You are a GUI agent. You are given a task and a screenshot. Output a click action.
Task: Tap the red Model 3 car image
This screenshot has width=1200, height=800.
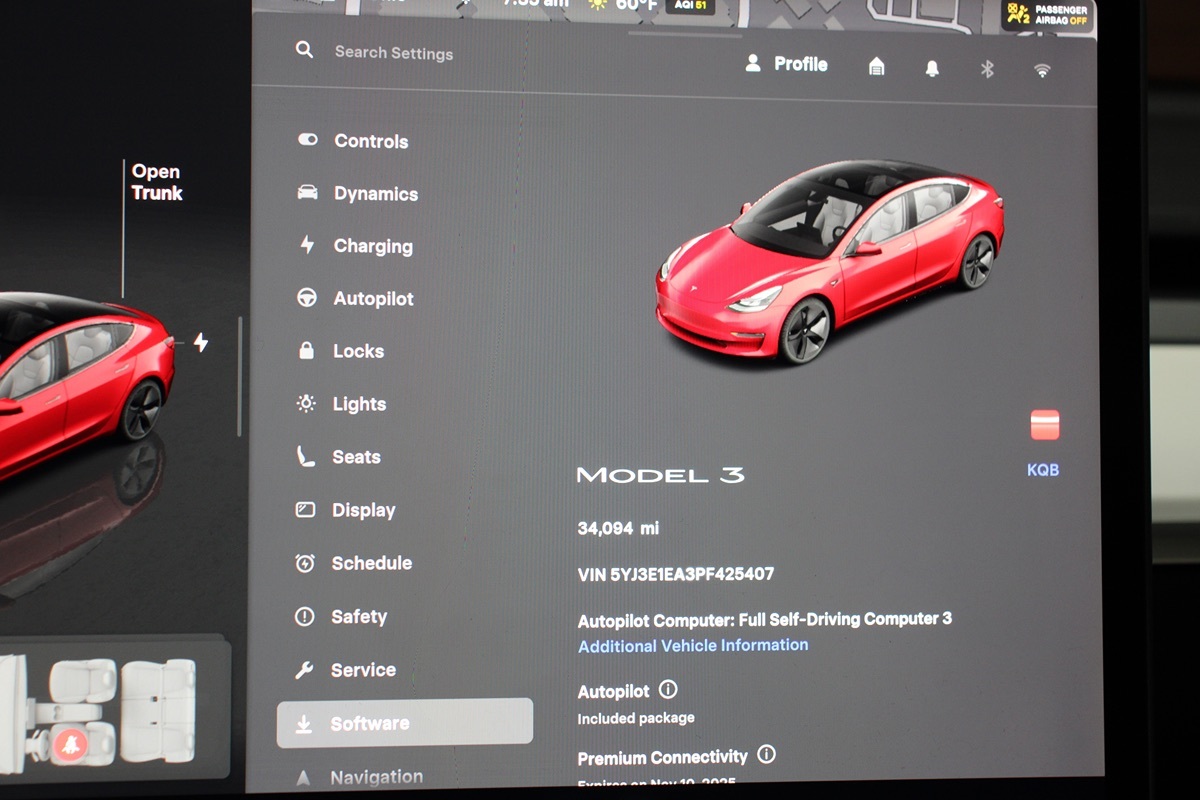point(828,260)
